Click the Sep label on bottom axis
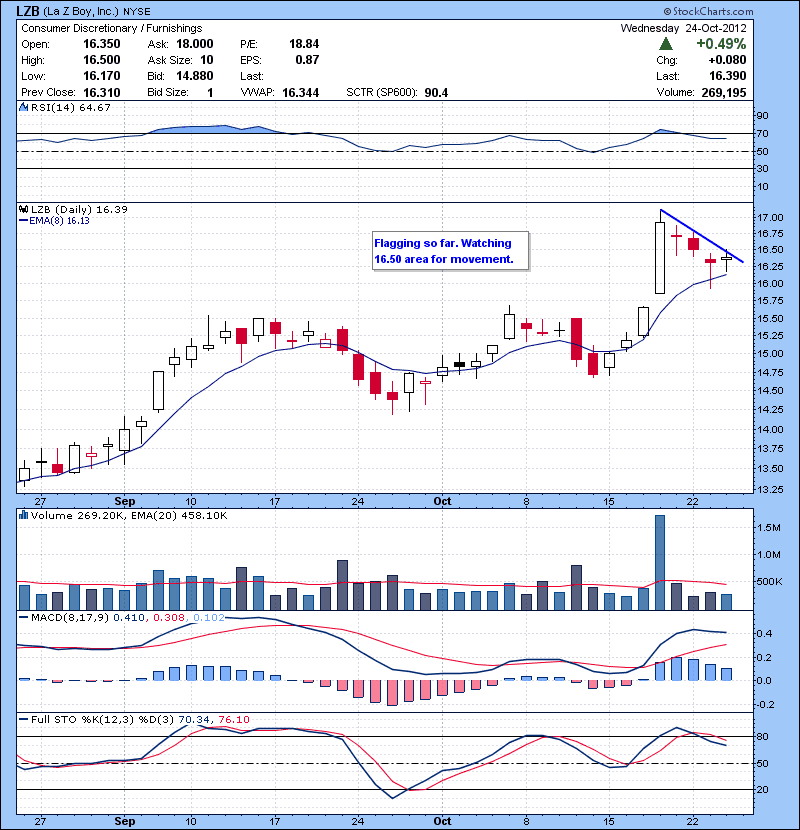 125,821
